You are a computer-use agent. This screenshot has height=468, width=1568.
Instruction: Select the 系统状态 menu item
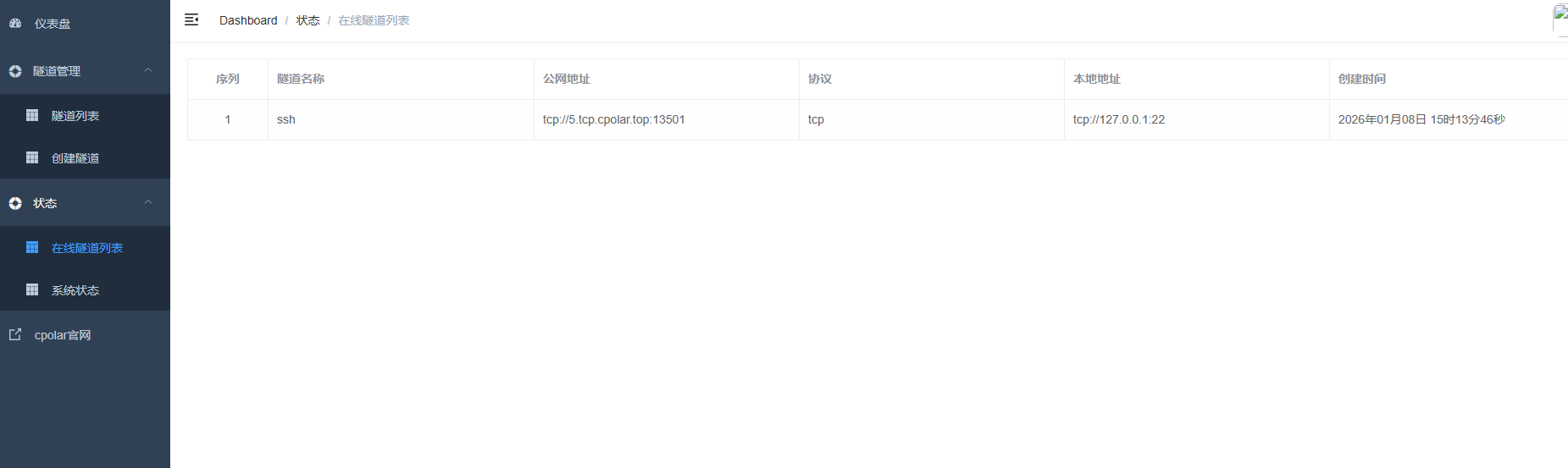tap(75, 290)
